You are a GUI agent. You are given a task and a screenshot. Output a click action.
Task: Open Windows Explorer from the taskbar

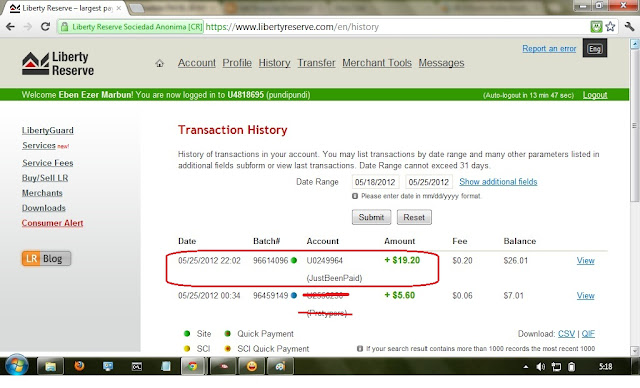tap(50, 366)
